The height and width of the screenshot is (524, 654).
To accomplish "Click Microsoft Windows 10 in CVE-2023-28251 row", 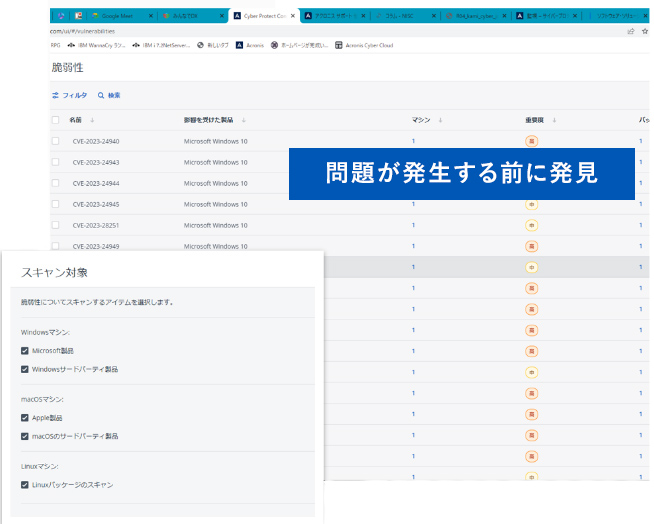I will [216, 225].
